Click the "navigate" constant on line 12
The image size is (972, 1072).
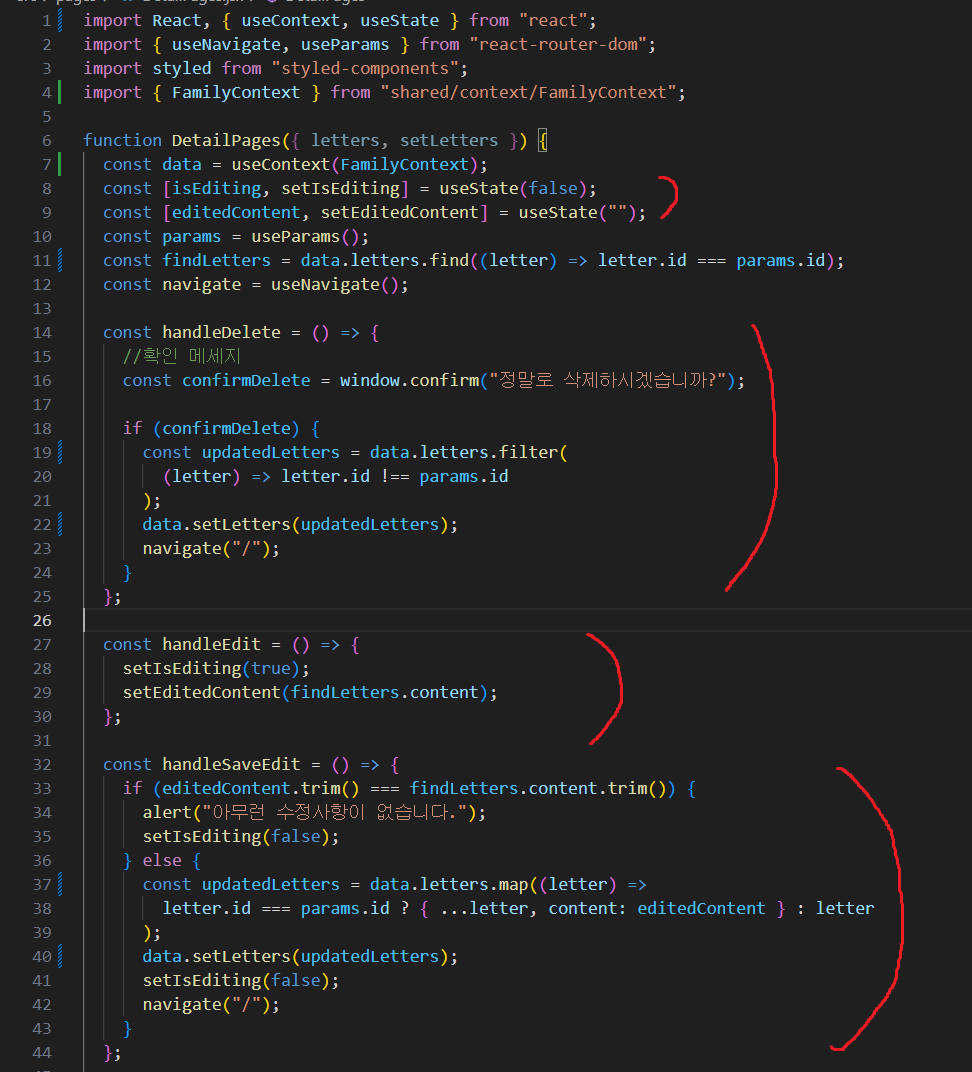(x=202, y=284)
